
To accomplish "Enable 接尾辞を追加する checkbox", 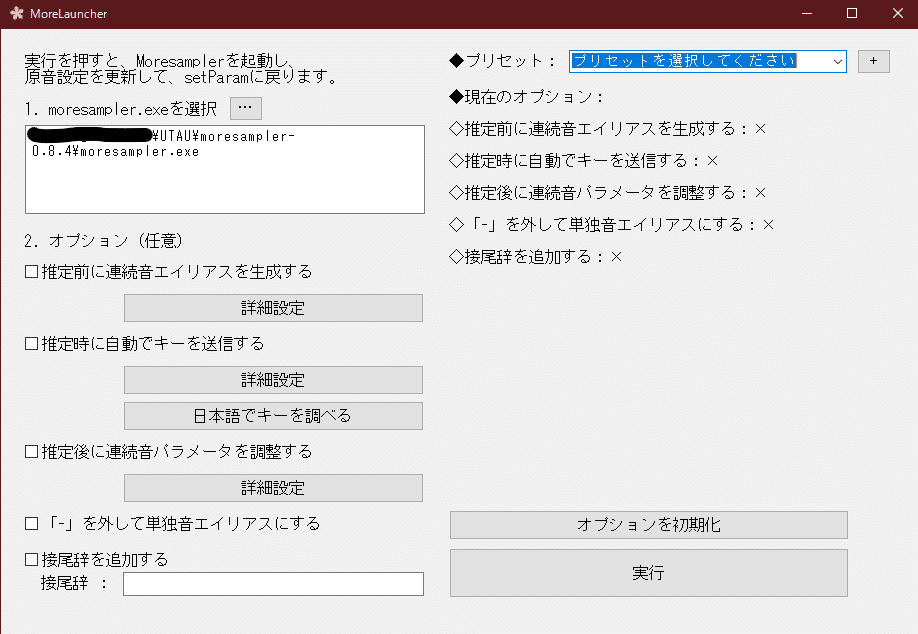I will (32, 560).
